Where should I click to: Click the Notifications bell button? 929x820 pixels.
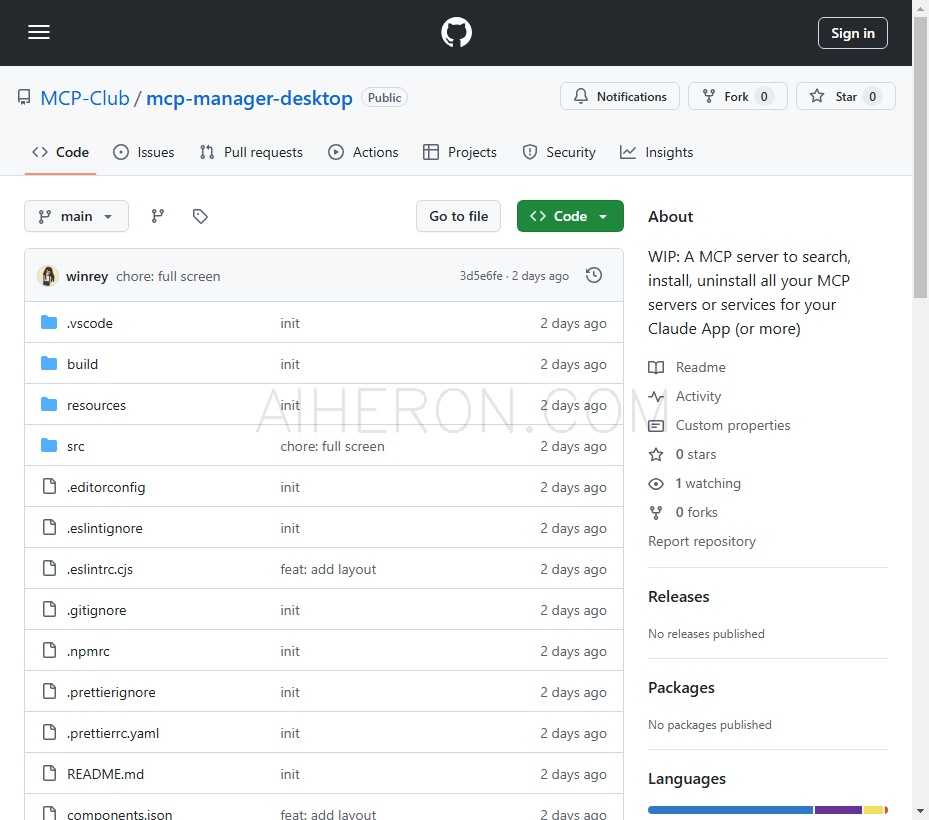point(620,97)
